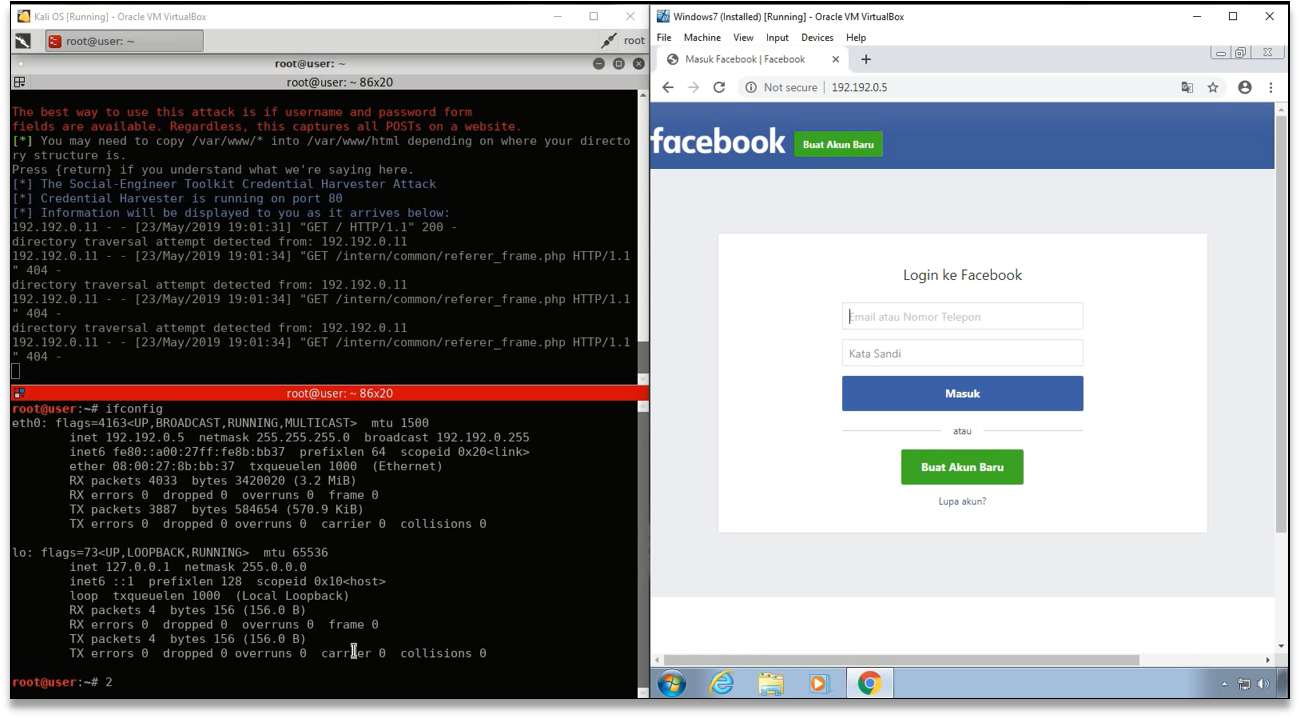Viewport: 1300px width, 719px height.
Task: Click the Show desktop strip in Windows 7
Action: tap(1283, 684)
